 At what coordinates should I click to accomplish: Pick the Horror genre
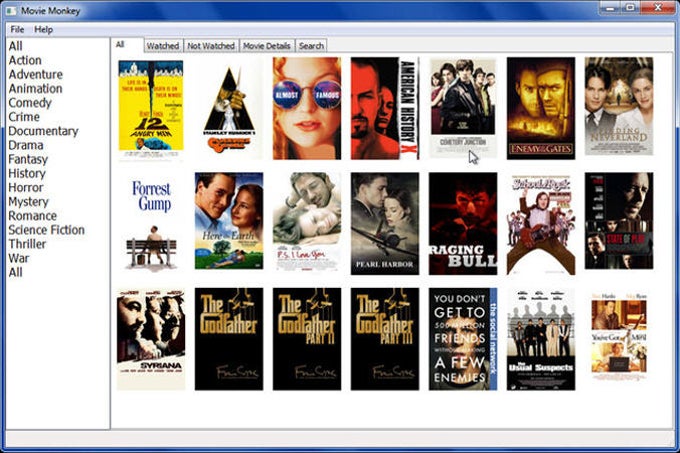(26, 188)
